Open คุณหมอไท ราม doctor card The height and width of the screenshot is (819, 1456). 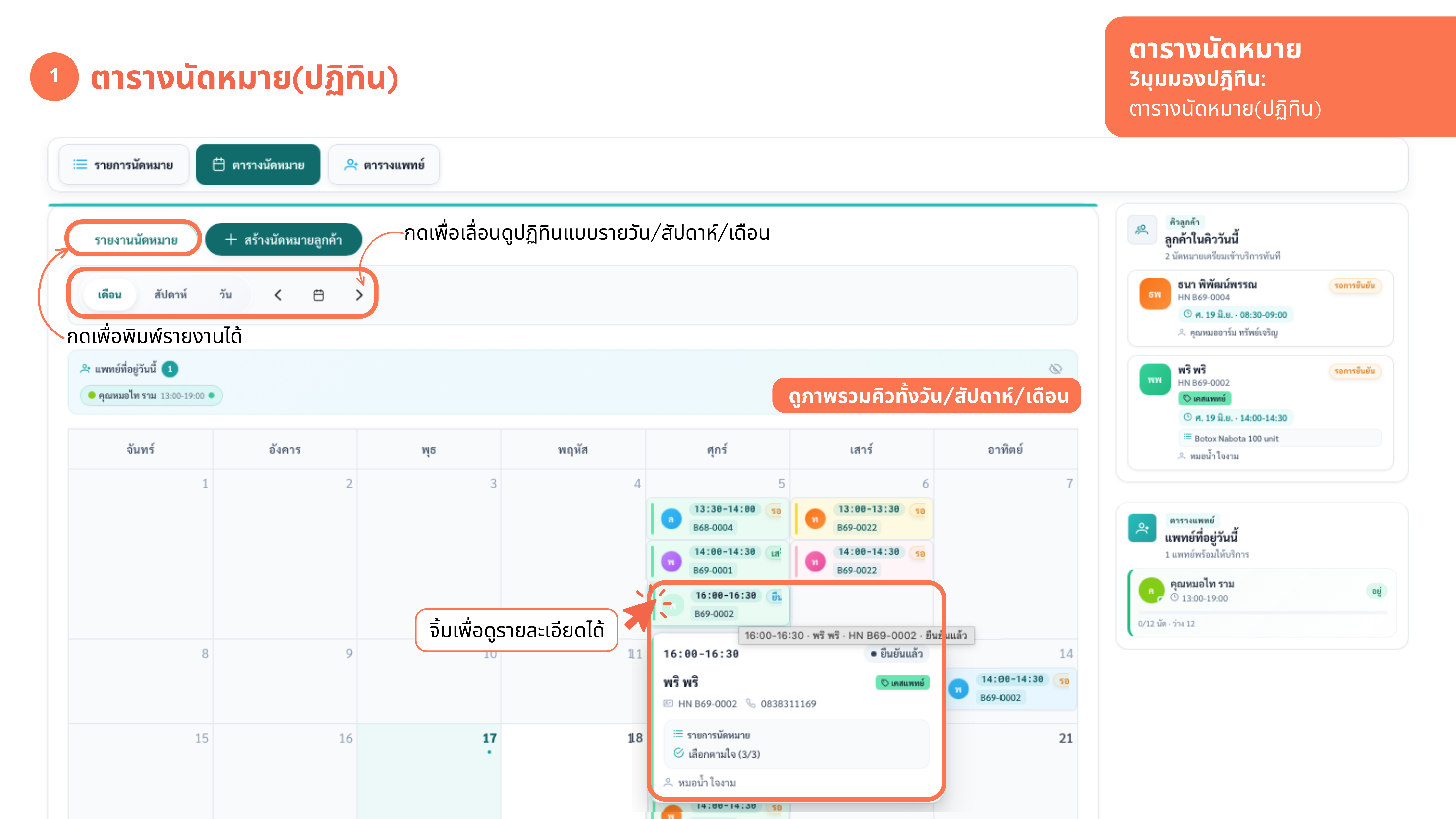point(1262,603)
